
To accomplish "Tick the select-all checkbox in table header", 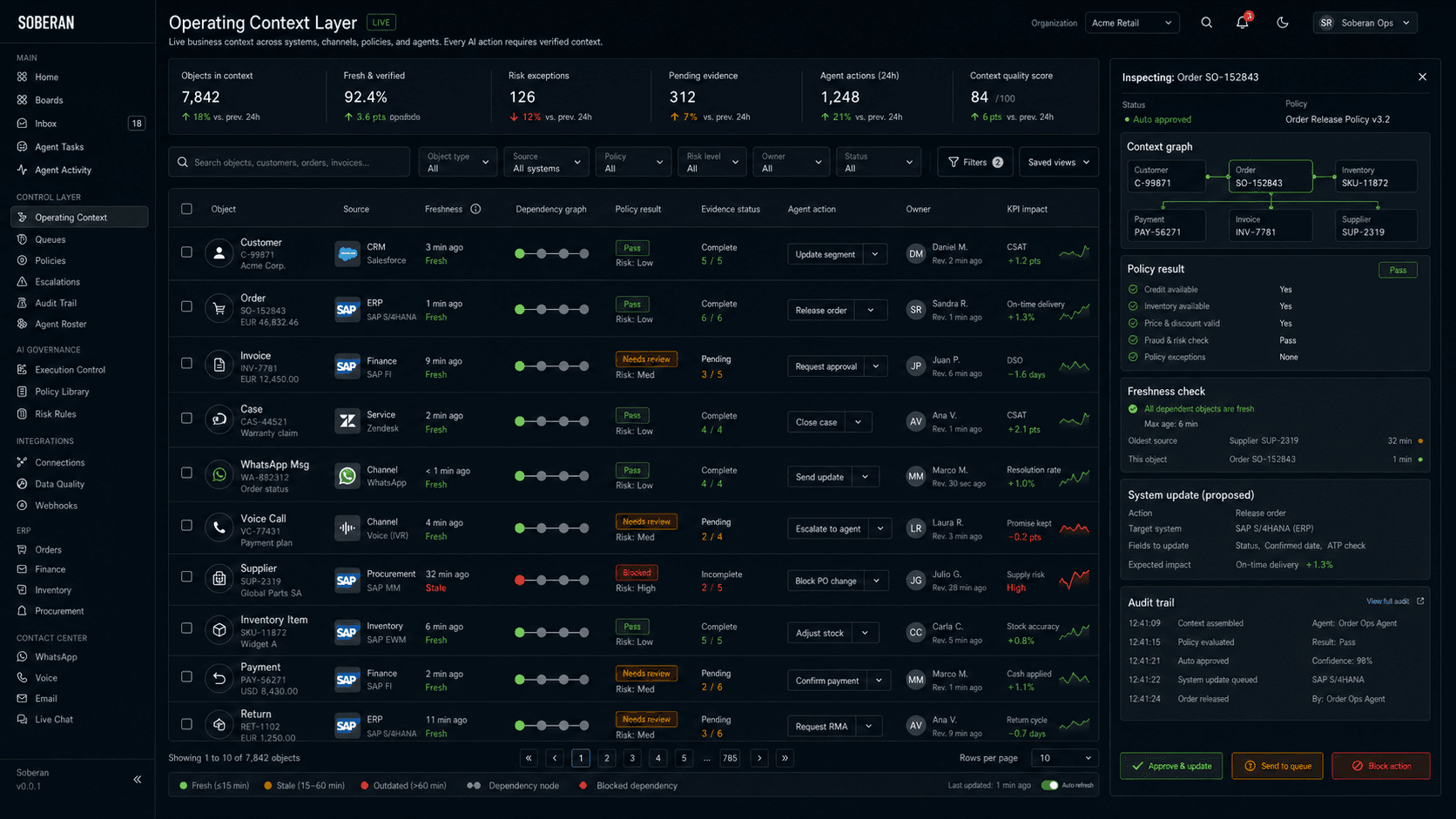I will (x=186, y=209).
